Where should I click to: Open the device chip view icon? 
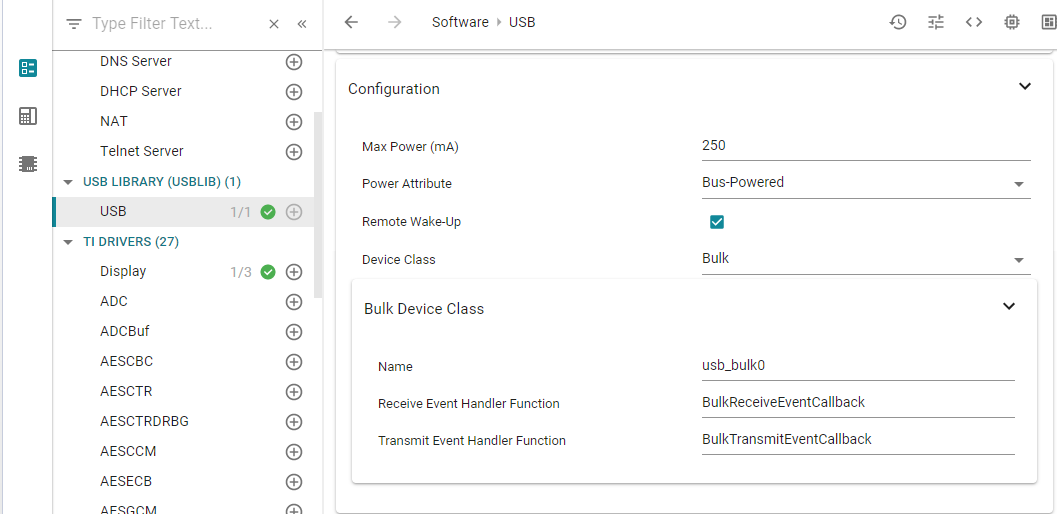point(1012,22)
